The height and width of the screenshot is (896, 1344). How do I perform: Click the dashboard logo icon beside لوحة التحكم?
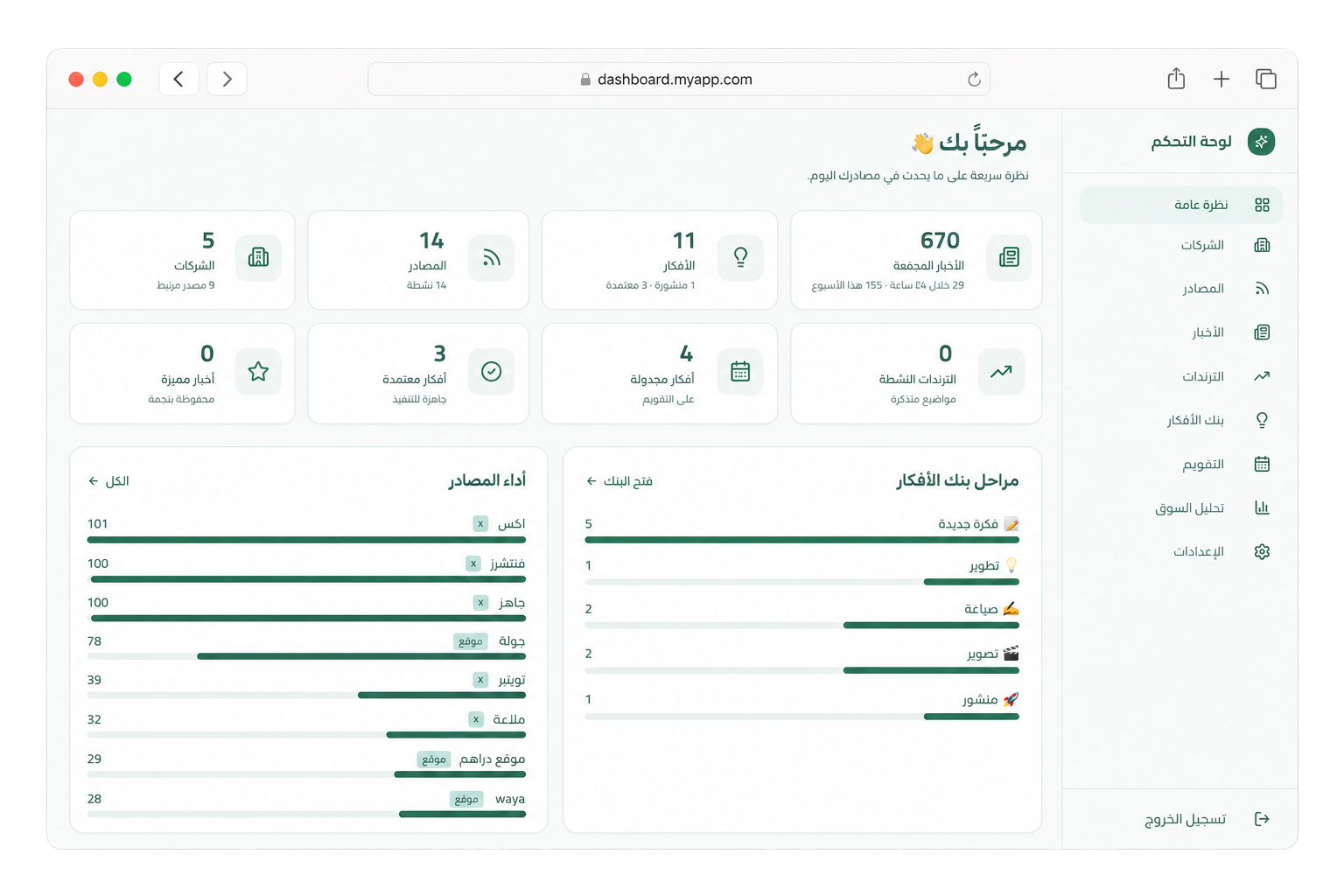1261,142
